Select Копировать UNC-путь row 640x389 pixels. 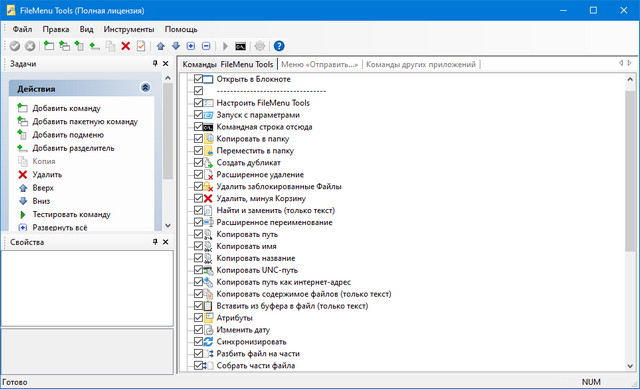click(257, 270)
